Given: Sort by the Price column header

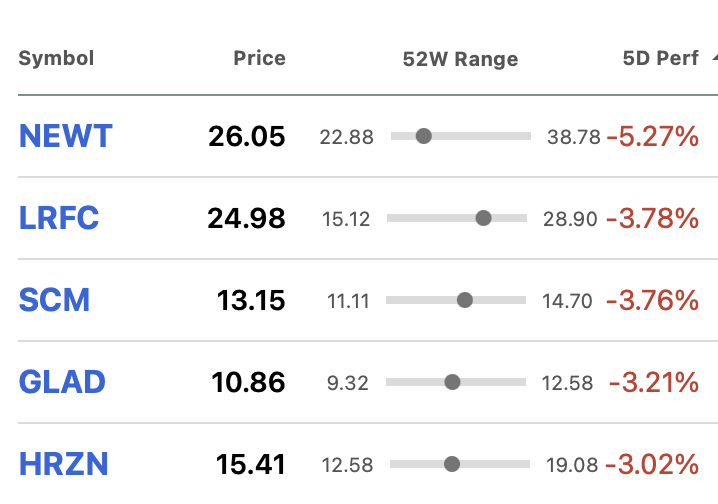Looking at the screenshot, I should [259, 59].
